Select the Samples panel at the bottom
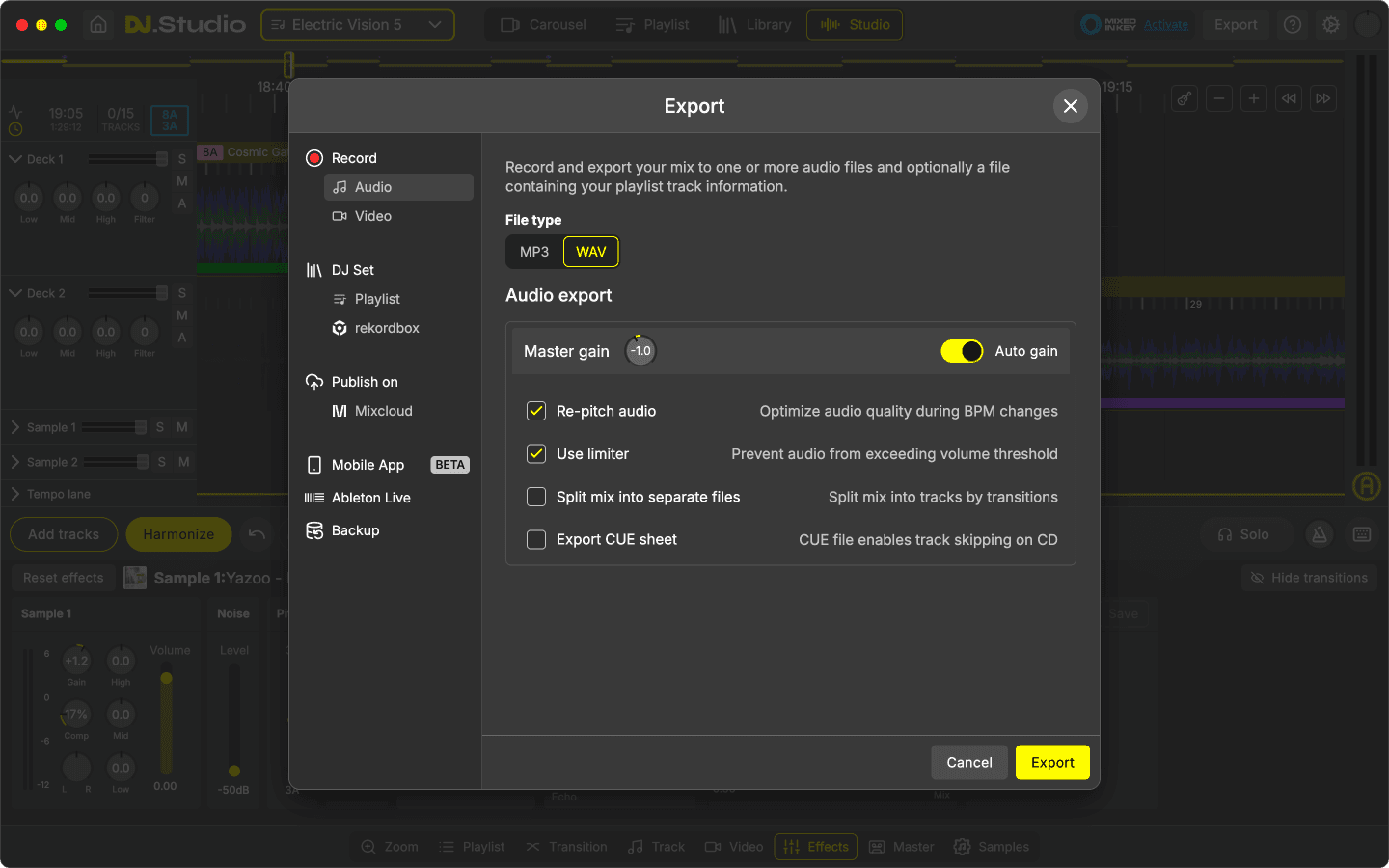 (x=993, y=847)
